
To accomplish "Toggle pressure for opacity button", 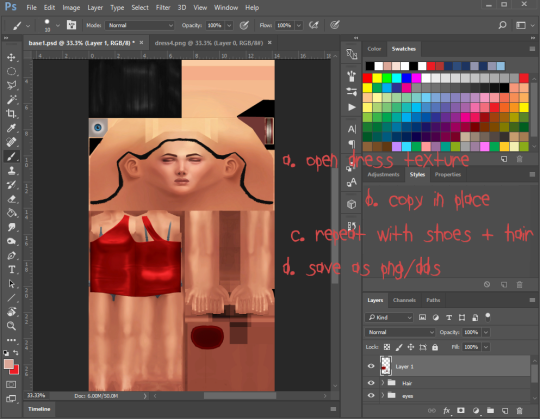I will (244, 25).
